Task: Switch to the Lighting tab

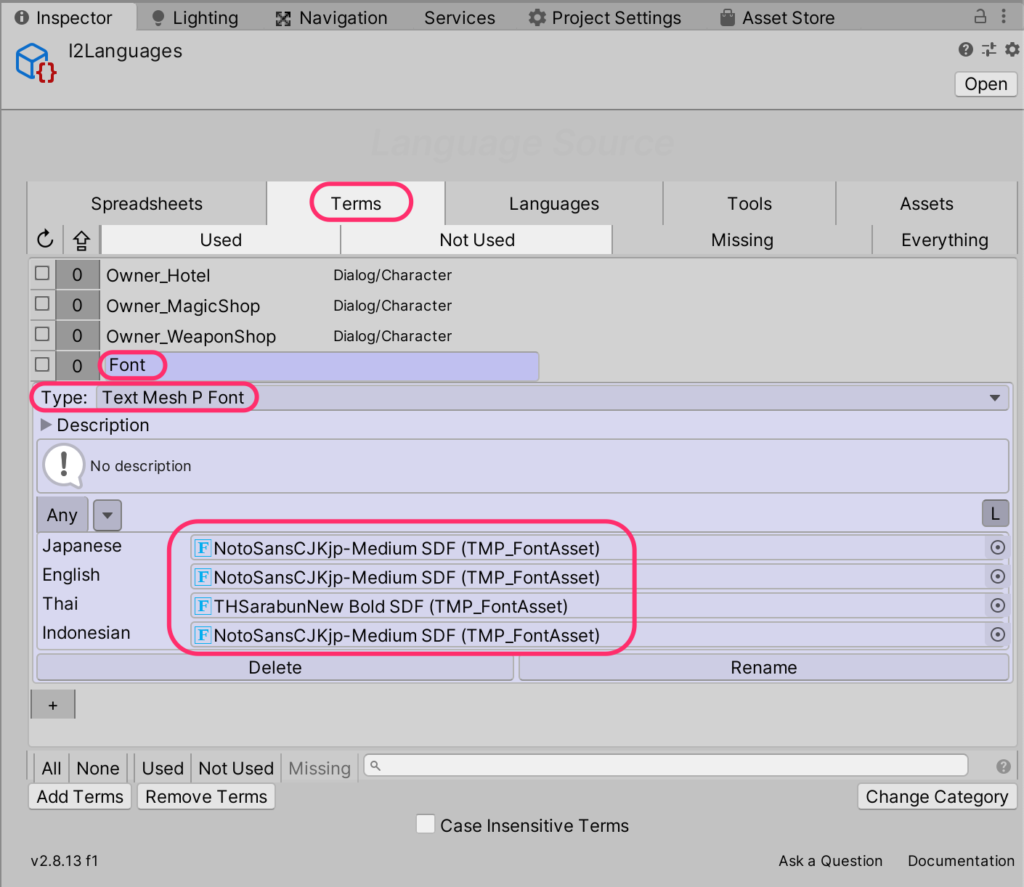Action: tap(194, 18)
